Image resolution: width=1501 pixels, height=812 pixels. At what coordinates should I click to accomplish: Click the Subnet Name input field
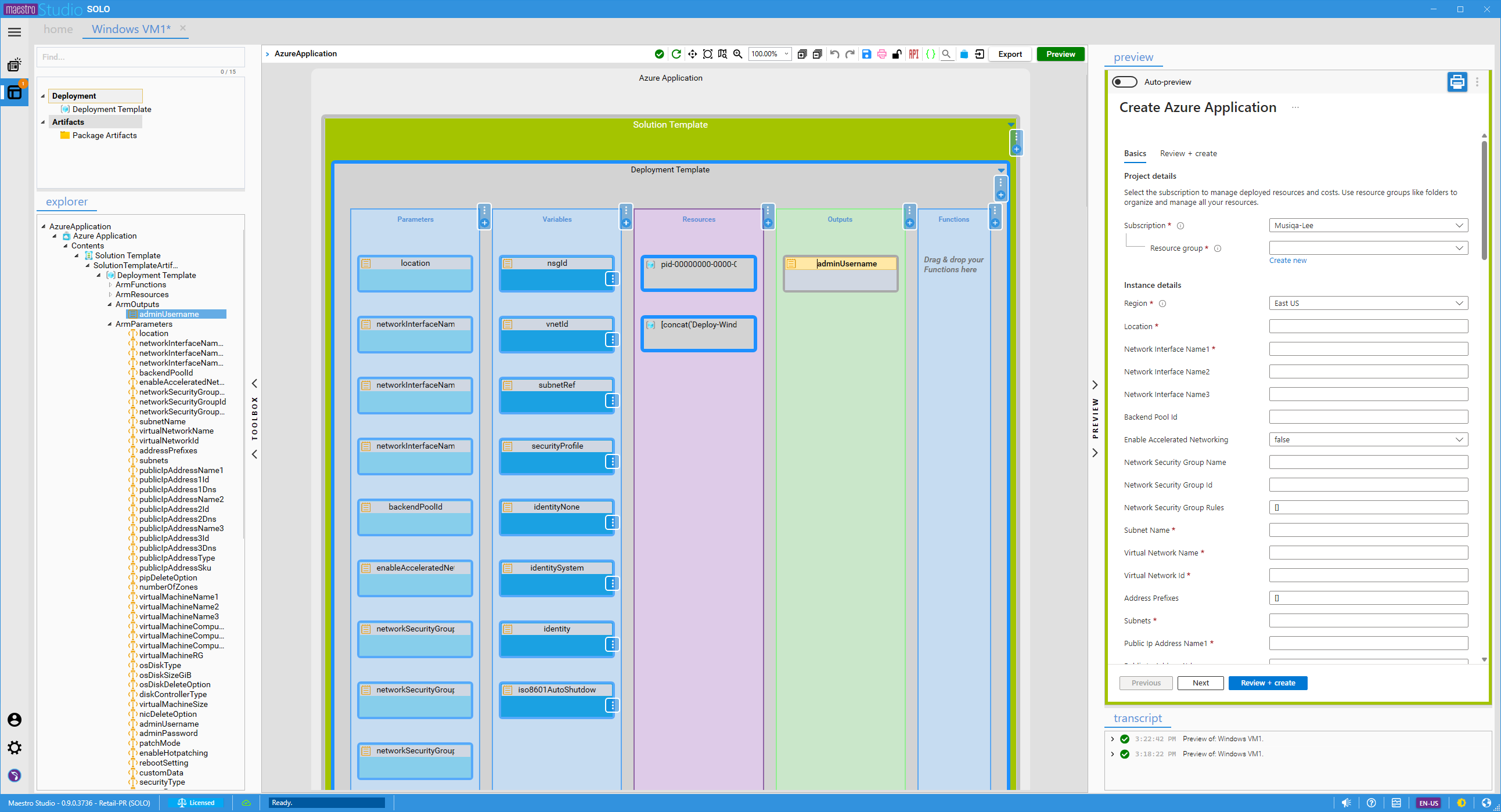tap(1368, 530)
